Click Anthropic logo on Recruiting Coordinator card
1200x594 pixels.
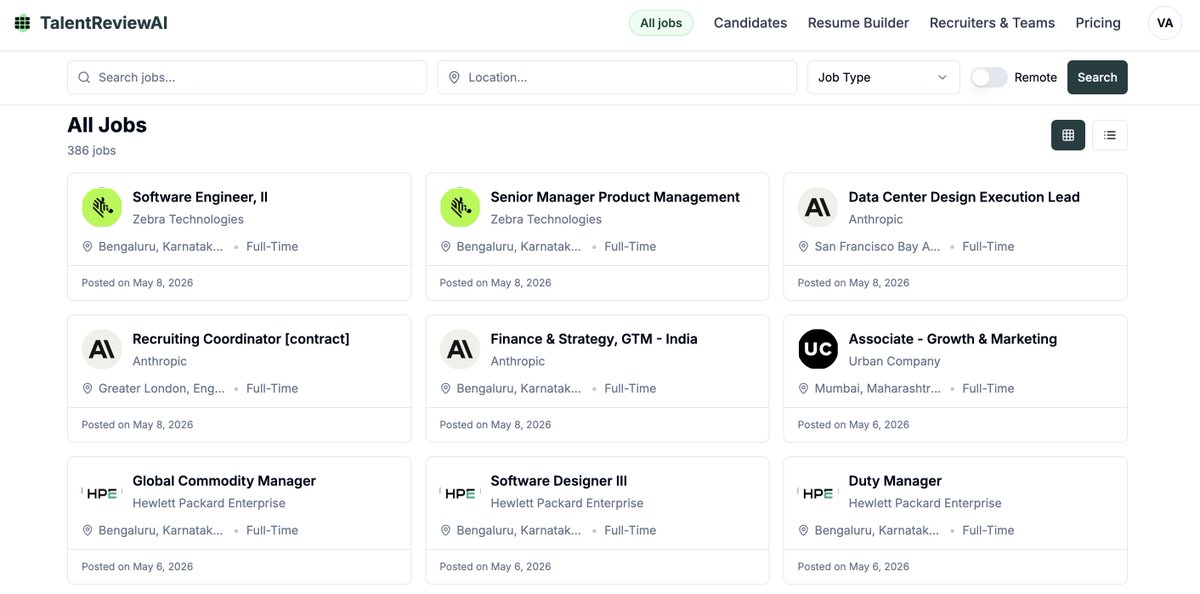click(x=102, y=349)
